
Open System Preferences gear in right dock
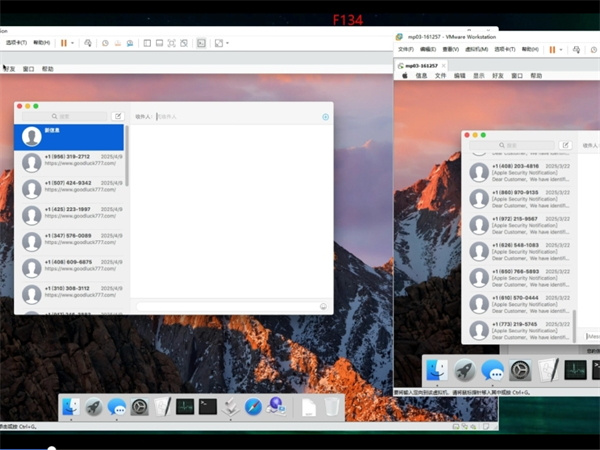(x=520, y=370)
